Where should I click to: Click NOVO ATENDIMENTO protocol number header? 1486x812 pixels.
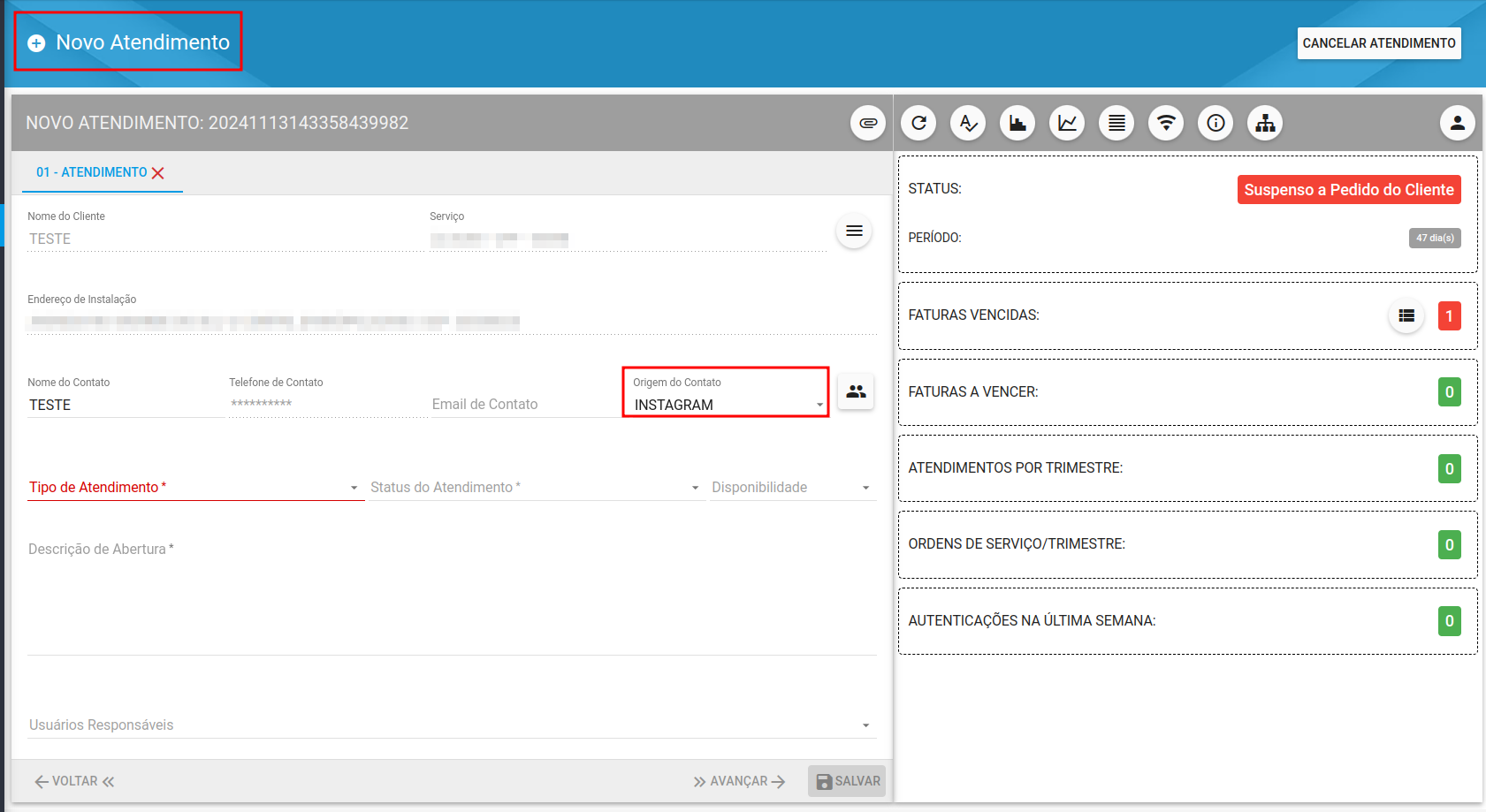(x=217, y=123)
